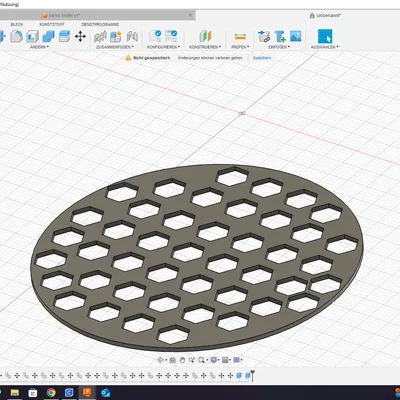Click the first Konfigurieren icon

[155, 36]
